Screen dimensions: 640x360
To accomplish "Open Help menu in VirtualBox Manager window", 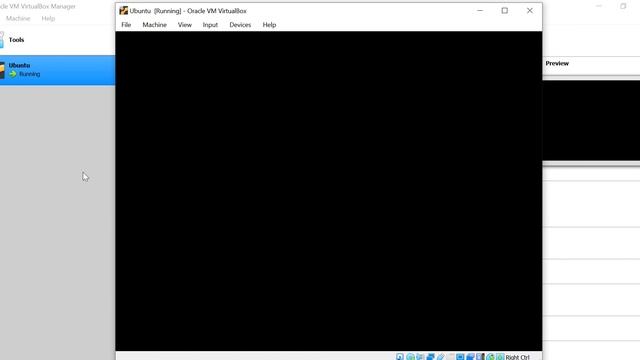I will [x=48, y=18].
